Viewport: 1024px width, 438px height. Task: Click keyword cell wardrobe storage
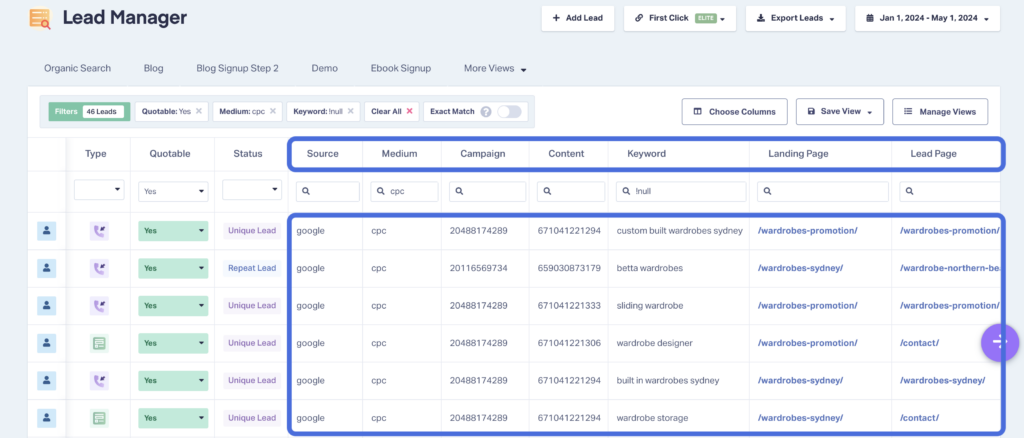[652, 418]
